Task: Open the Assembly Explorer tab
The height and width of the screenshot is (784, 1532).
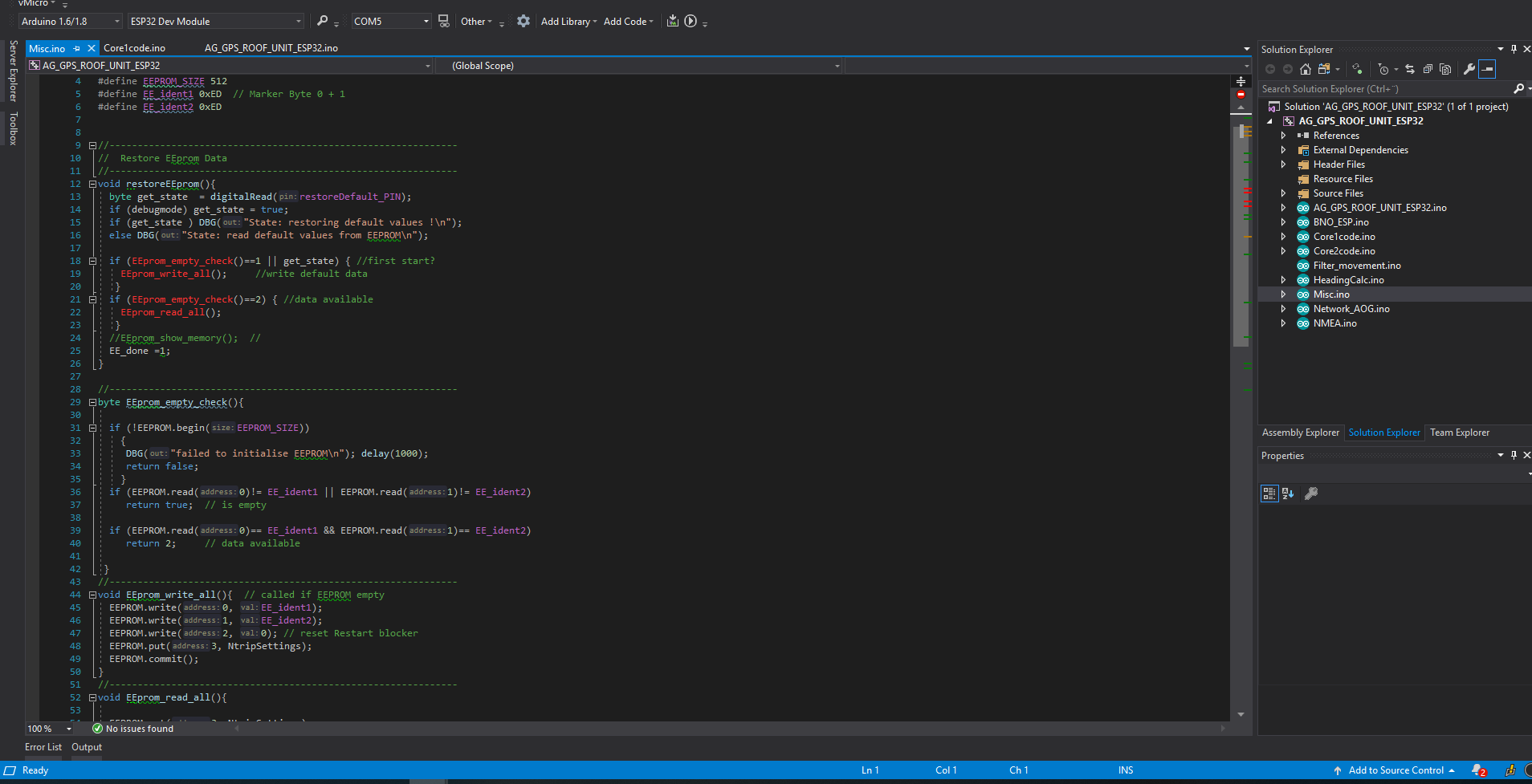Action: (1300, 433)
